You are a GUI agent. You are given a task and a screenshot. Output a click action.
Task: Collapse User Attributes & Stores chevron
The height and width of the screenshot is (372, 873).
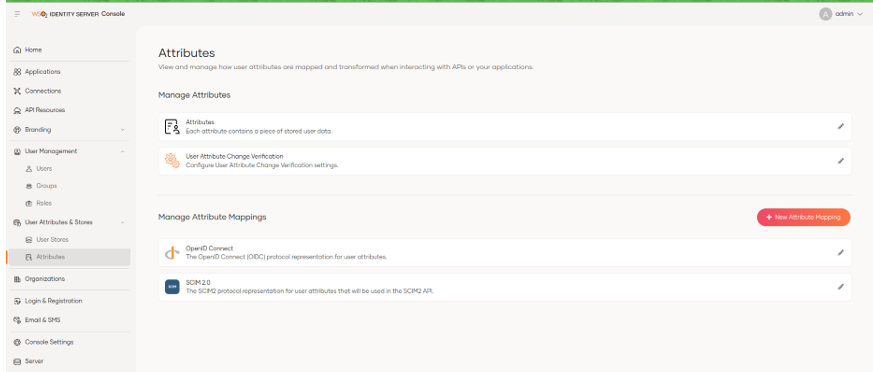coord(122,222)
